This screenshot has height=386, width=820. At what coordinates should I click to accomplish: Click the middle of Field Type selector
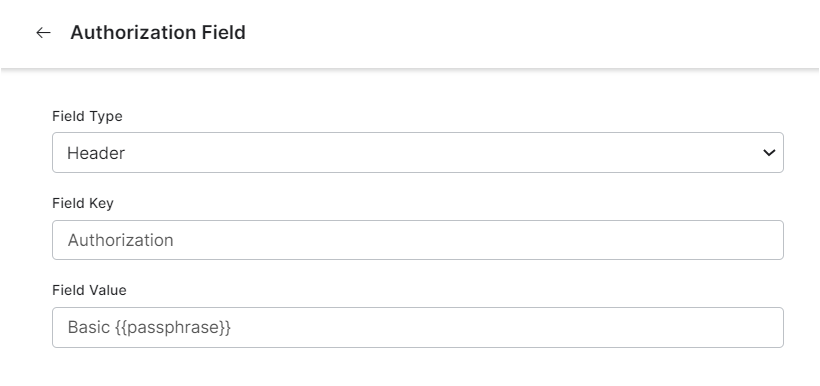418,152
